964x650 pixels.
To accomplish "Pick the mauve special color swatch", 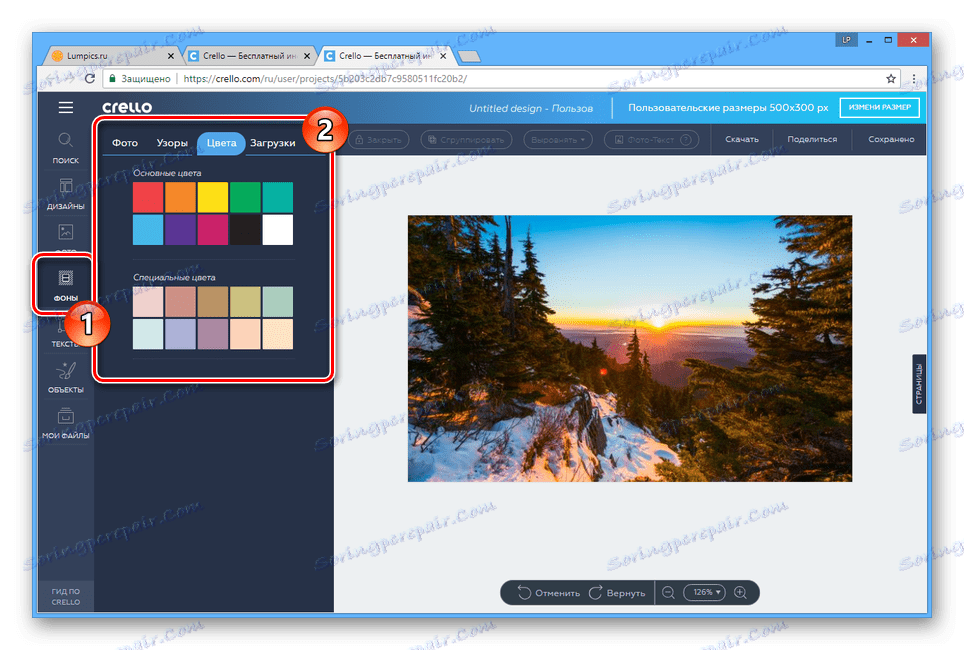I will click(x=213, y=334).
